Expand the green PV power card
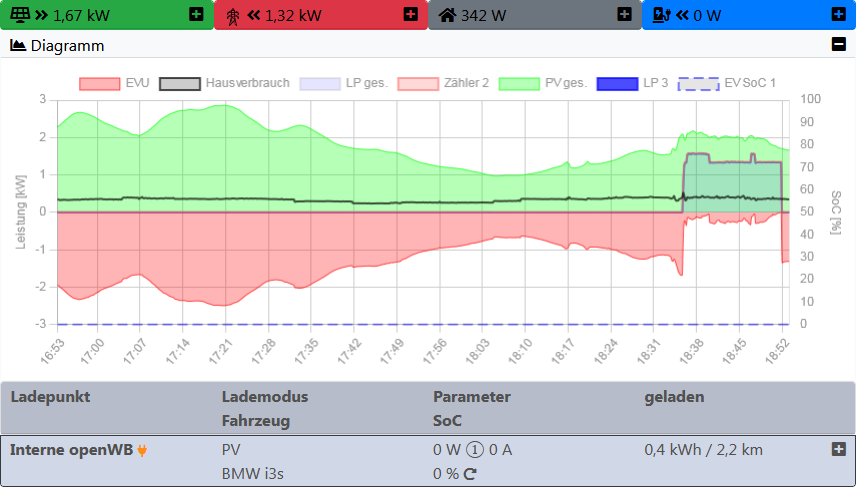 pyautogui.click(x=196, y=15)
